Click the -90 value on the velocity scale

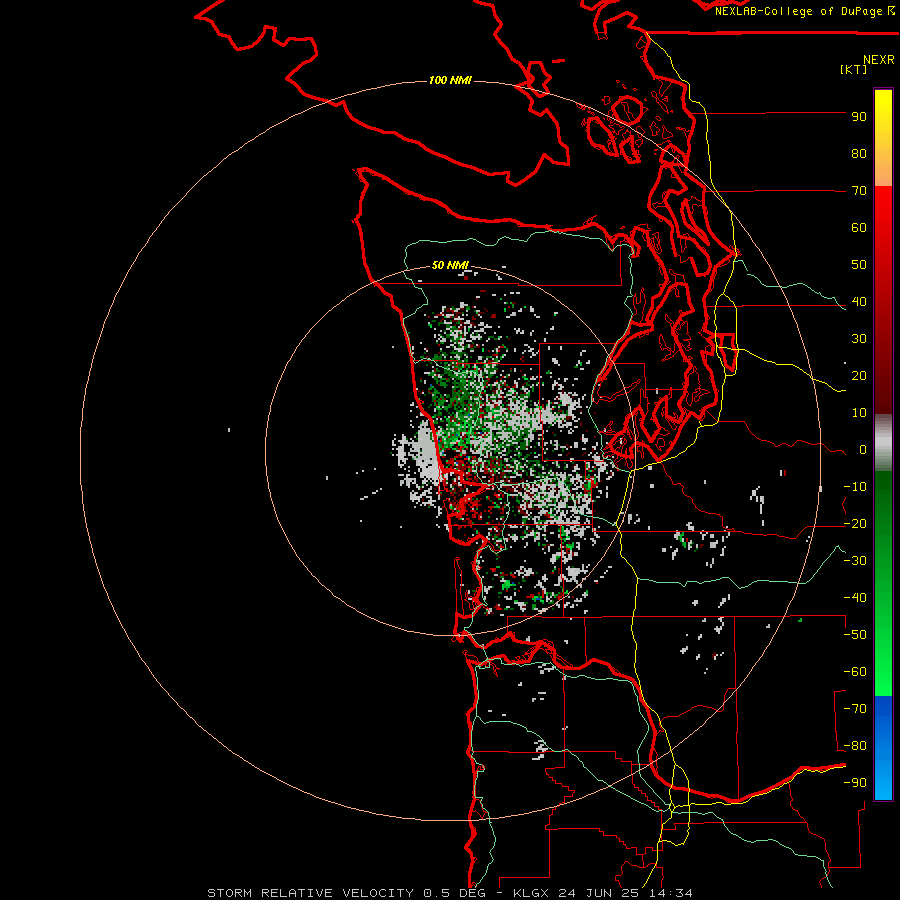(x=855, y=783)
